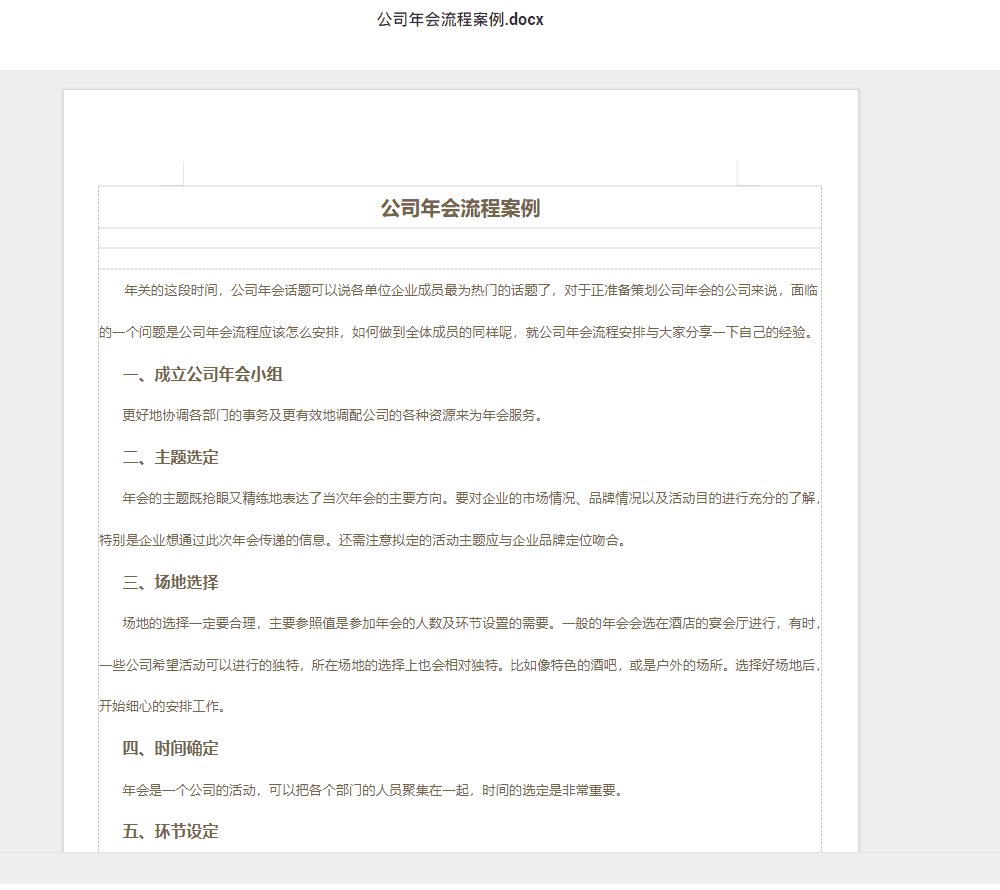Click the heading 四、时间确定

tap(170, 748)
